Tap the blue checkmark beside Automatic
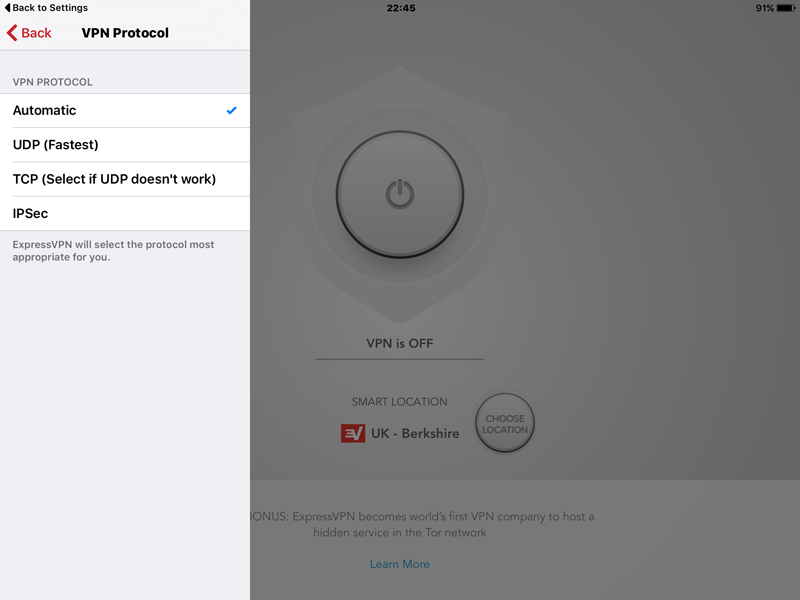Image resolution: width=800 pixels, height=600 pixels. coord(232,110)
